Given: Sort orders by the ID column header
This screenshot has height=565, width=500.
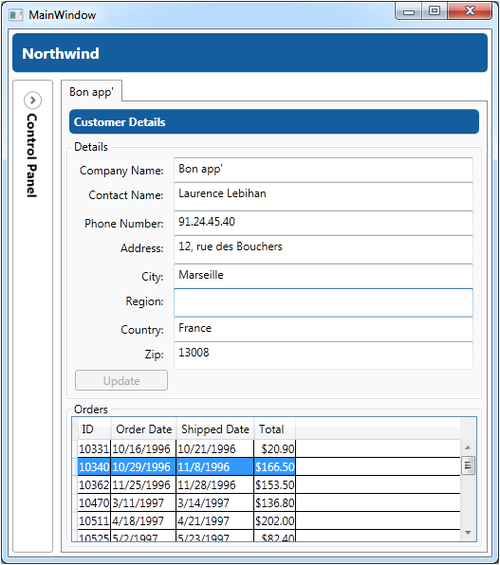Looking at the screenshot, I should click(x=94, y=429).
